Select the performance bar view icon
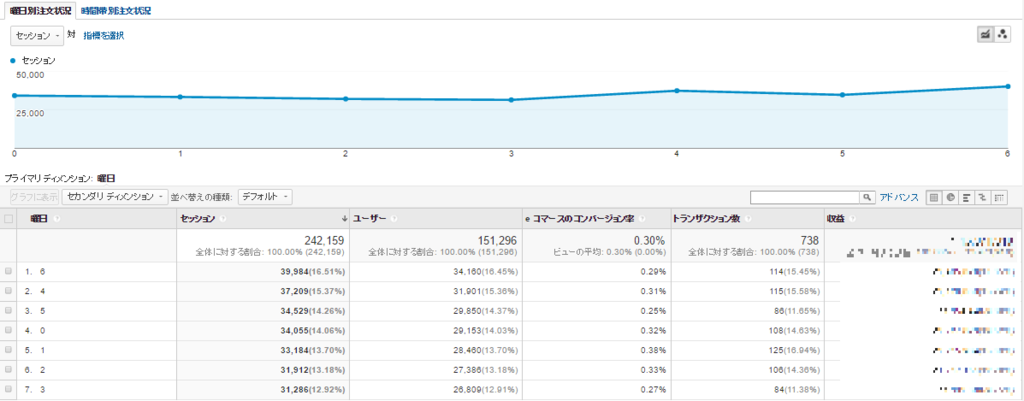 coord(966,197)
